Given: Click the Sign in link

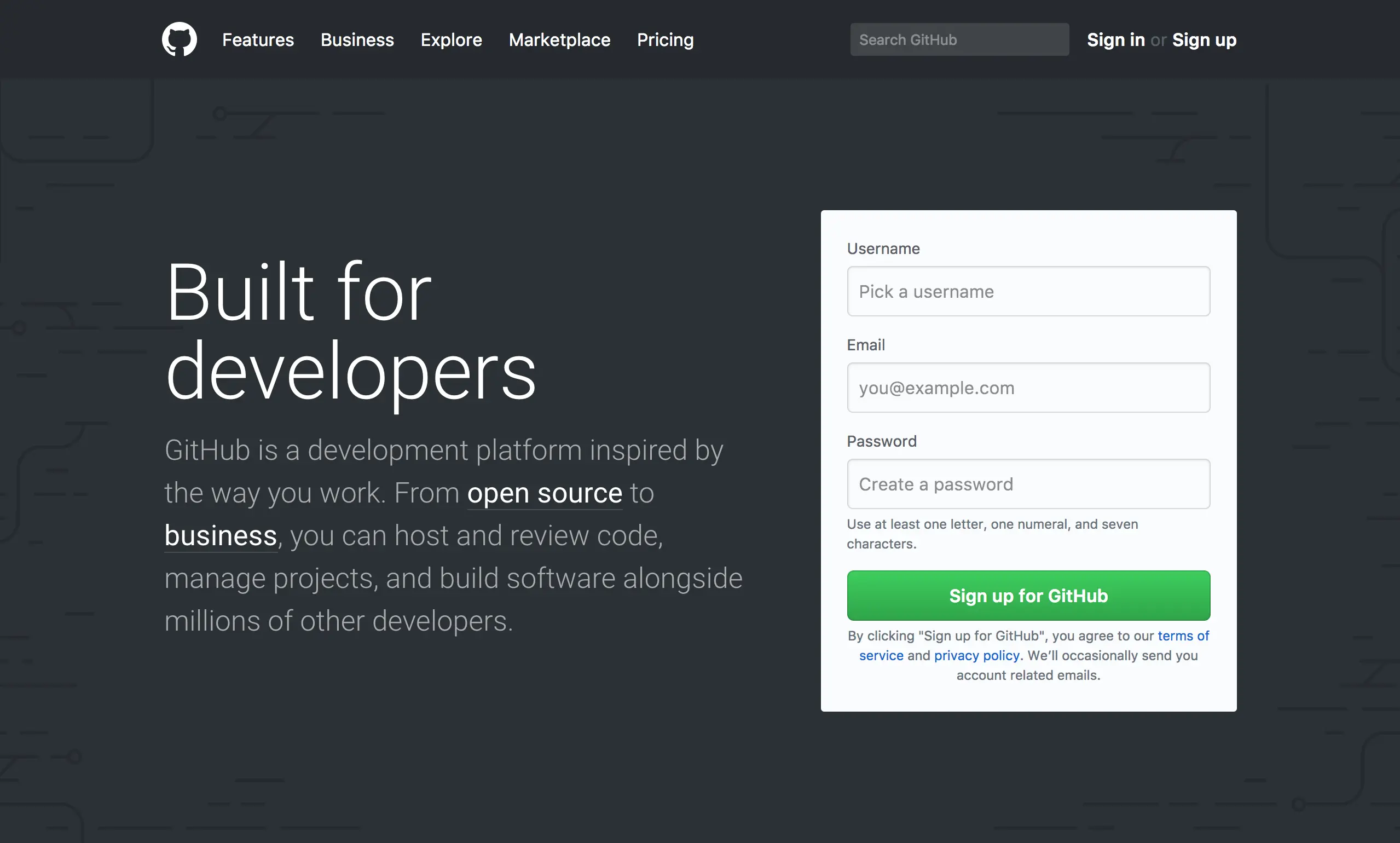Looking at the screenshot, I should [1115, 40].
